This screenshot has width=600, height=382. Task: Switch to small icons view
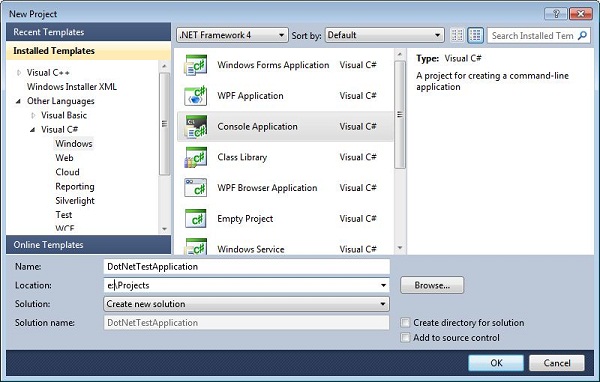click(457, 35)
